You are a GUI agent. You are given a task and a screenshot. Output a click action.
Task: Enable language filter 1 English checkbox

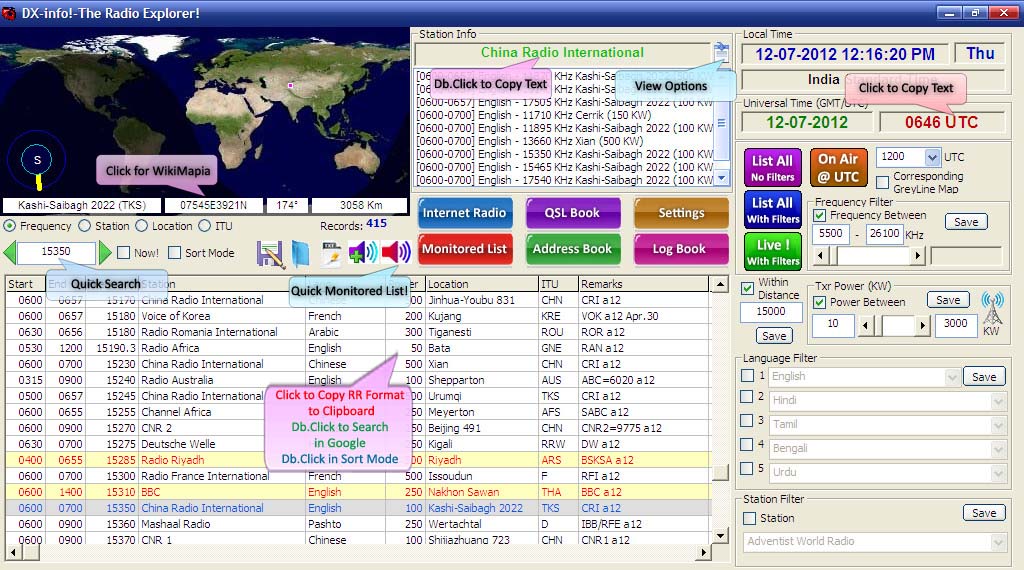tap(748, 375)
